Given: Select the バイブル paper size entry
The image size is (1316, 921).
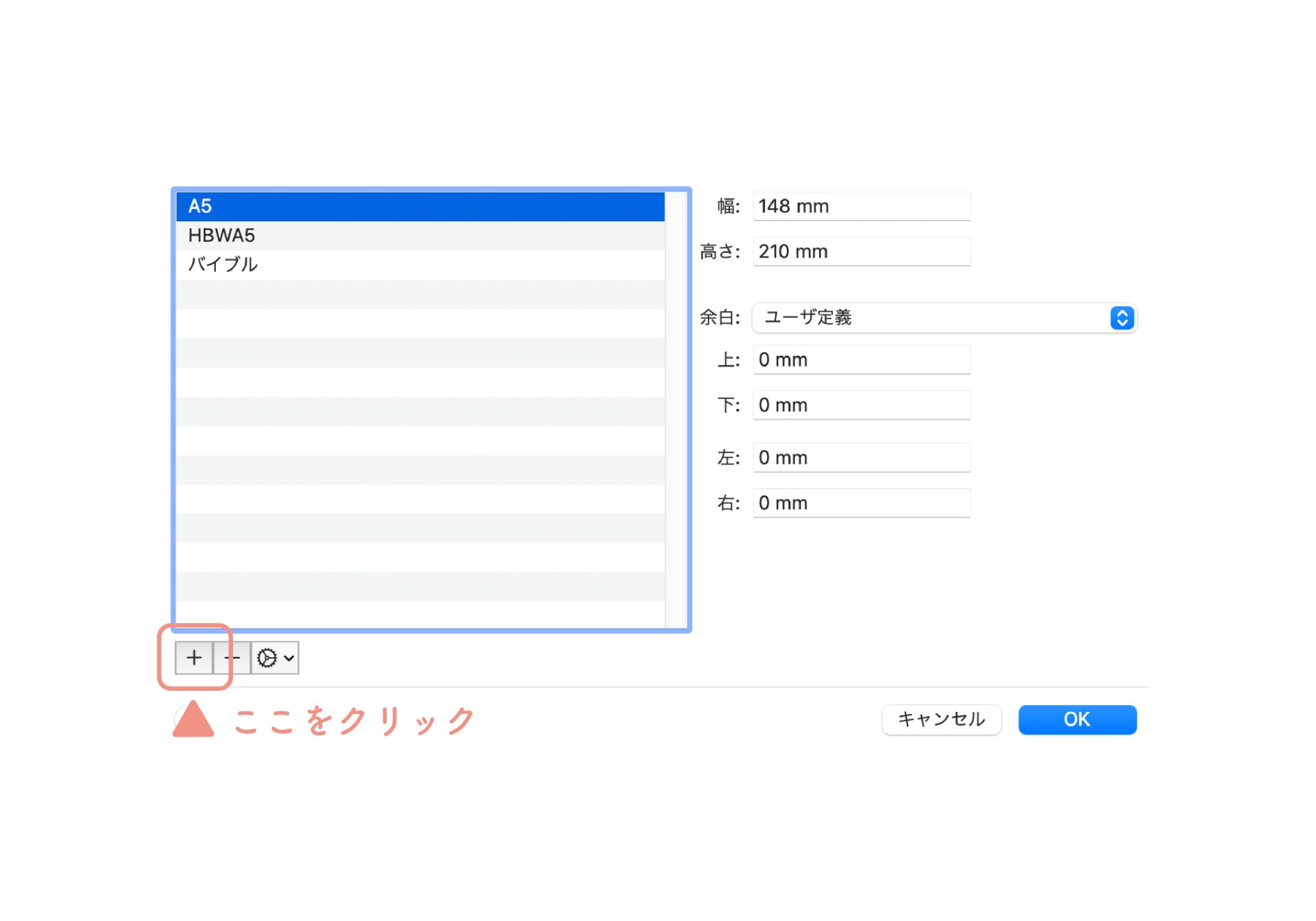Looking at the screenshot, I should (x=419, y=265).
